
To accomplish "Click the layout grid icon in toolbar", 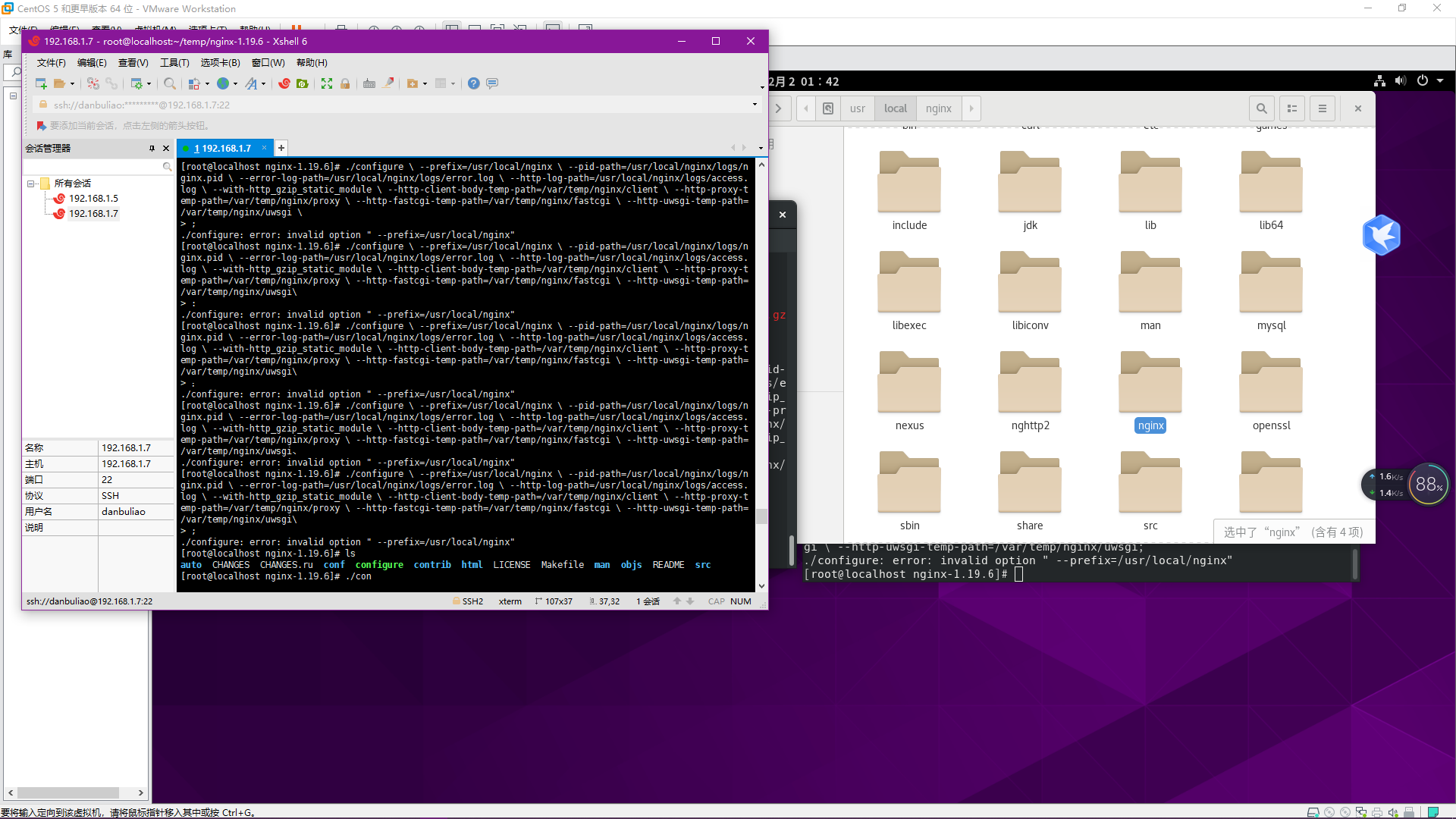I will point(441,83).
